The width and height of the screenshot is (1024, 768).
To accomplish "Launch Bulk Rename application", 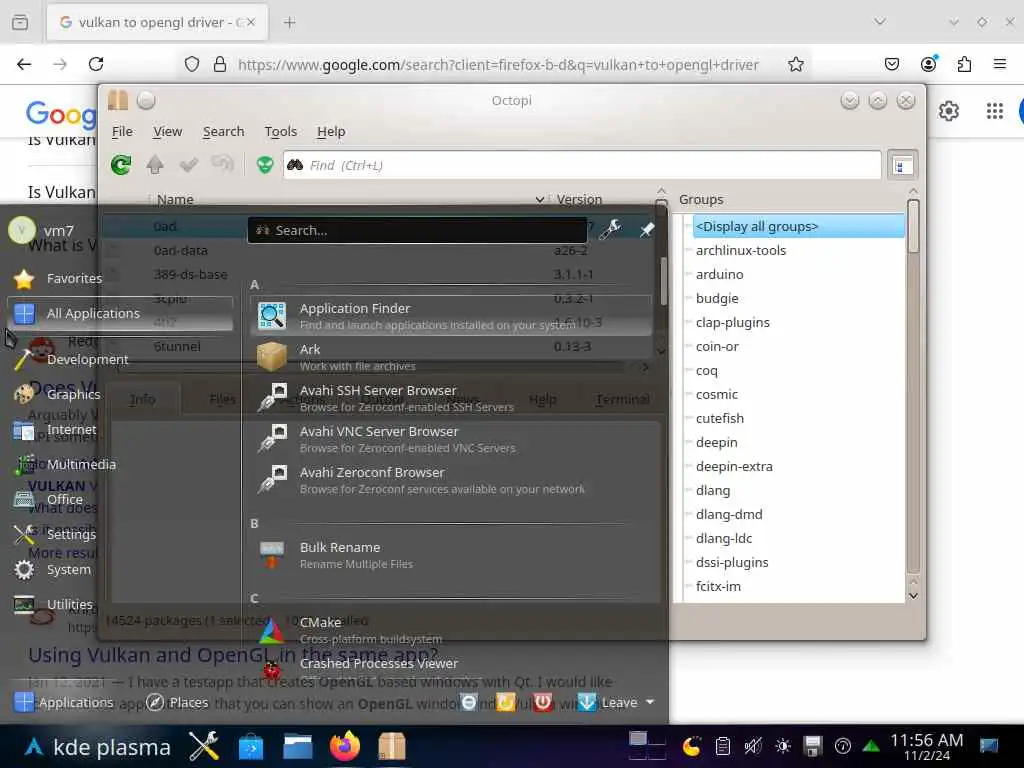I will pos(451,555).
